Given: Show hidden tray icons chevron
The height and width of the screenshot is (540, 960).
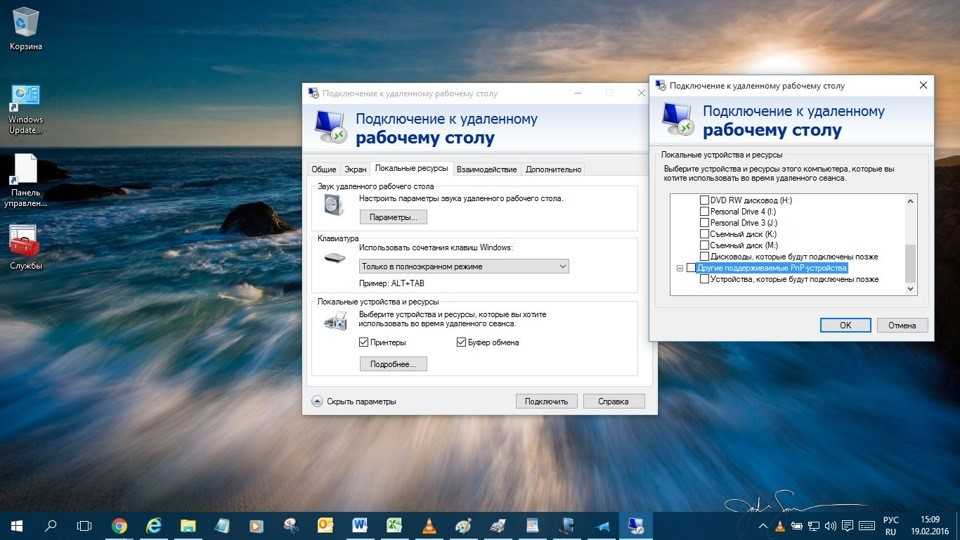Looking at the screenshot, I should coord(762,526).
